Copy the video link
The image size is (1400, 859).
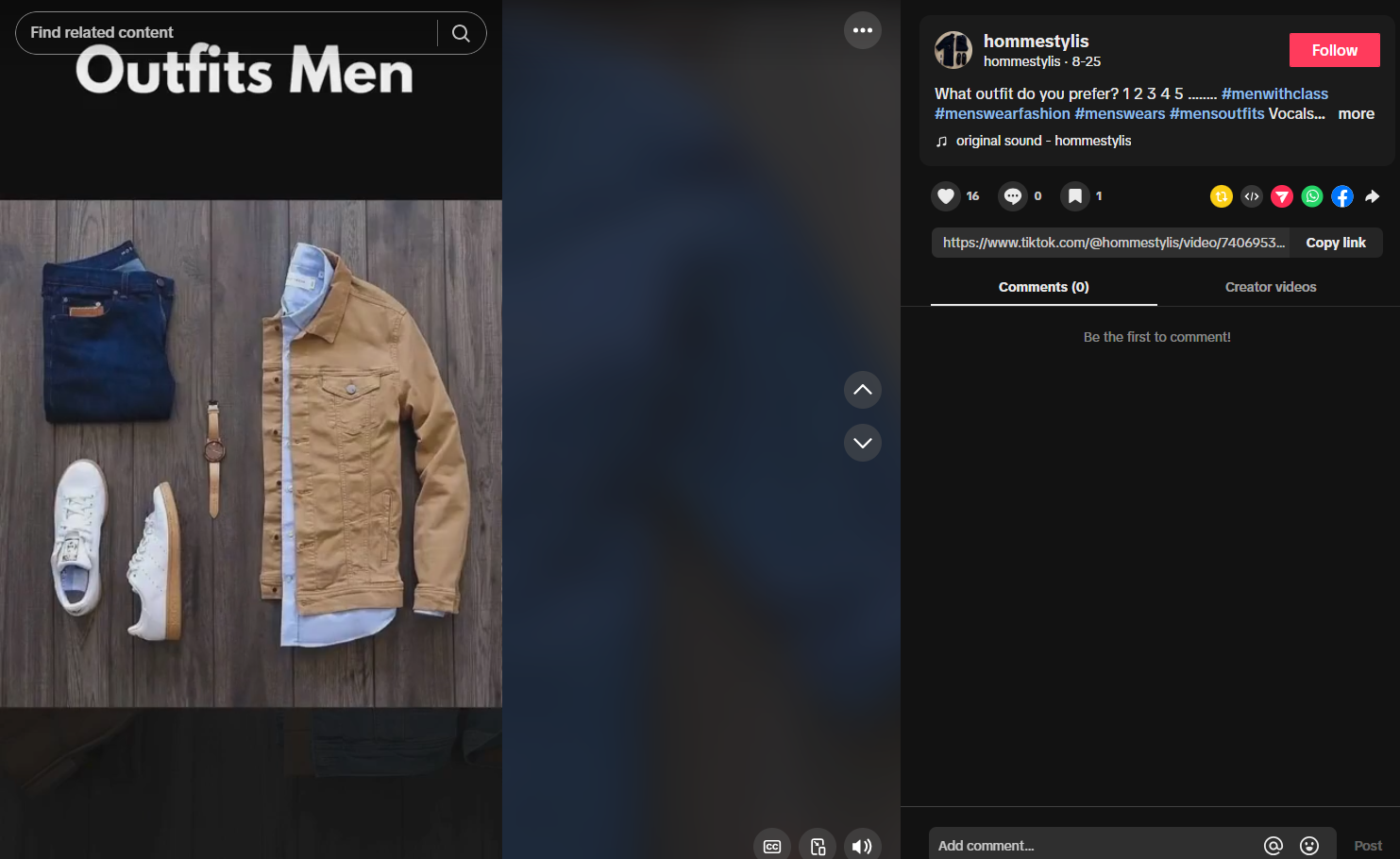(x=1336, y=243)
